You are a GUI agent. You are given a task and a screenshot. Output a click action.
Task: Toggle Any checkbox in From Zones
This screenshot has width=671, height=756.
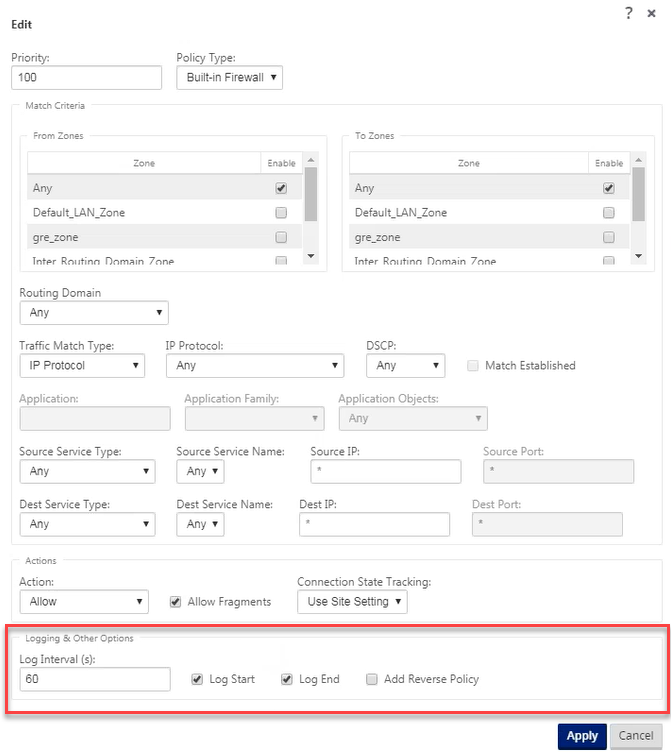click(x=281, y=188)
